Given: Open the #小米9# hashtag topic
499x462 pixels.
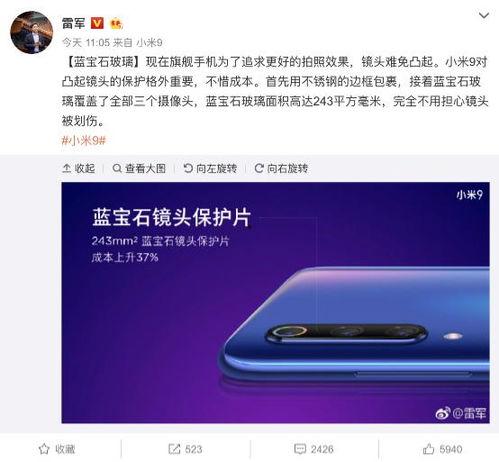Looking at the screenshot, I should (x=84, y=140).
